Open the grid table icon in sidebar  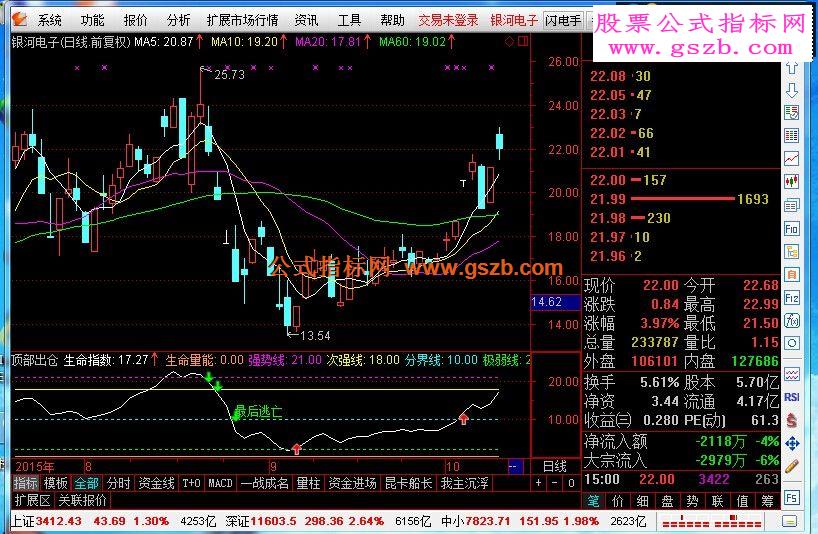click(792, 136)
